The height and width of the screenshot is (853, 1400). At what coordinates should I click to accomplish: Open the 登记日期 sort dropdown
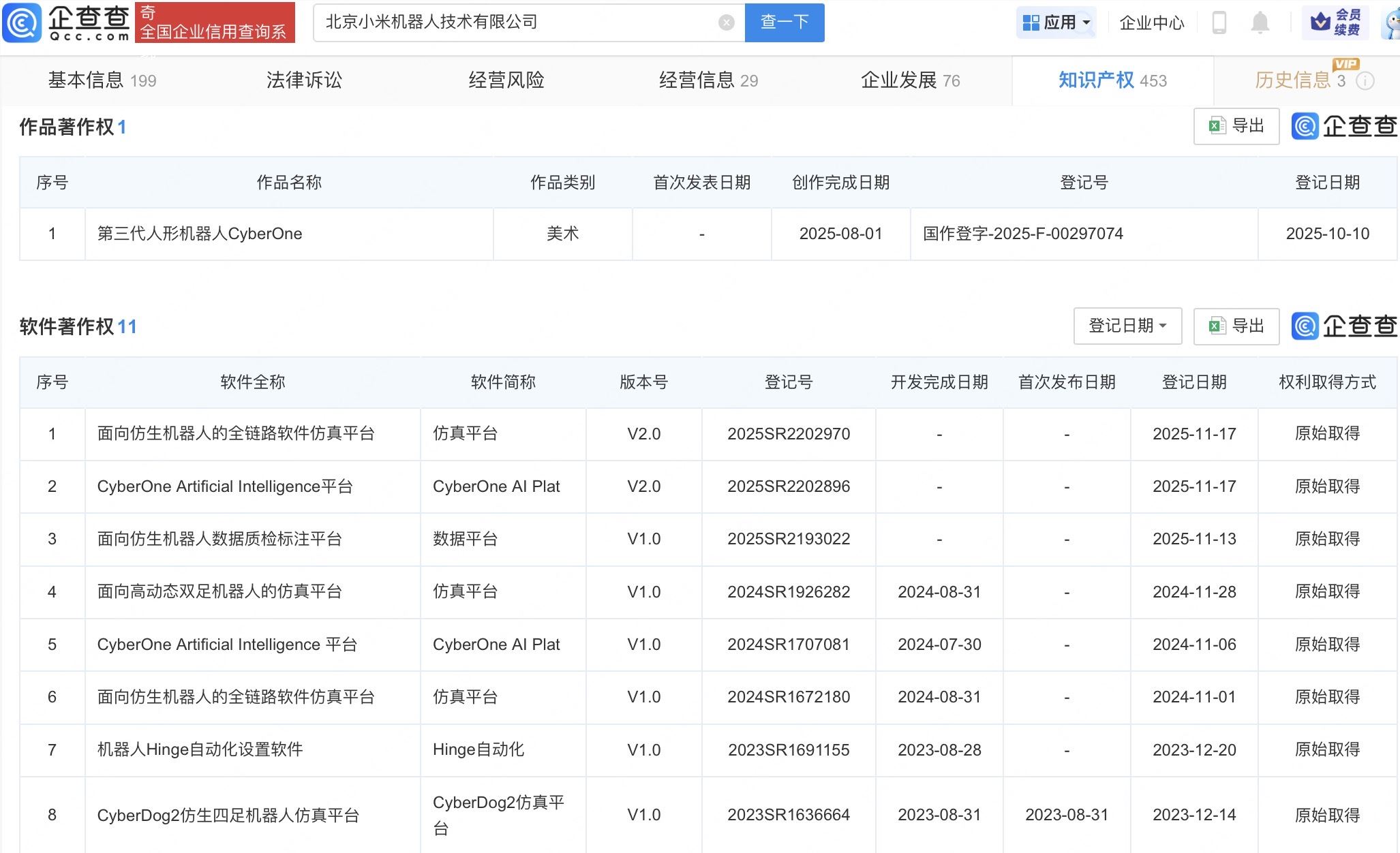tap(1127, 326)
